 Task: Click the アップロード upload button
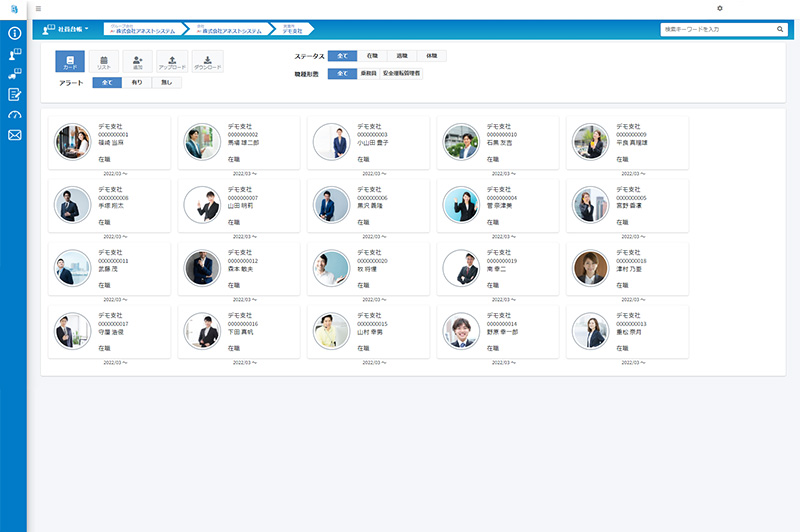(x=172, y=61)
